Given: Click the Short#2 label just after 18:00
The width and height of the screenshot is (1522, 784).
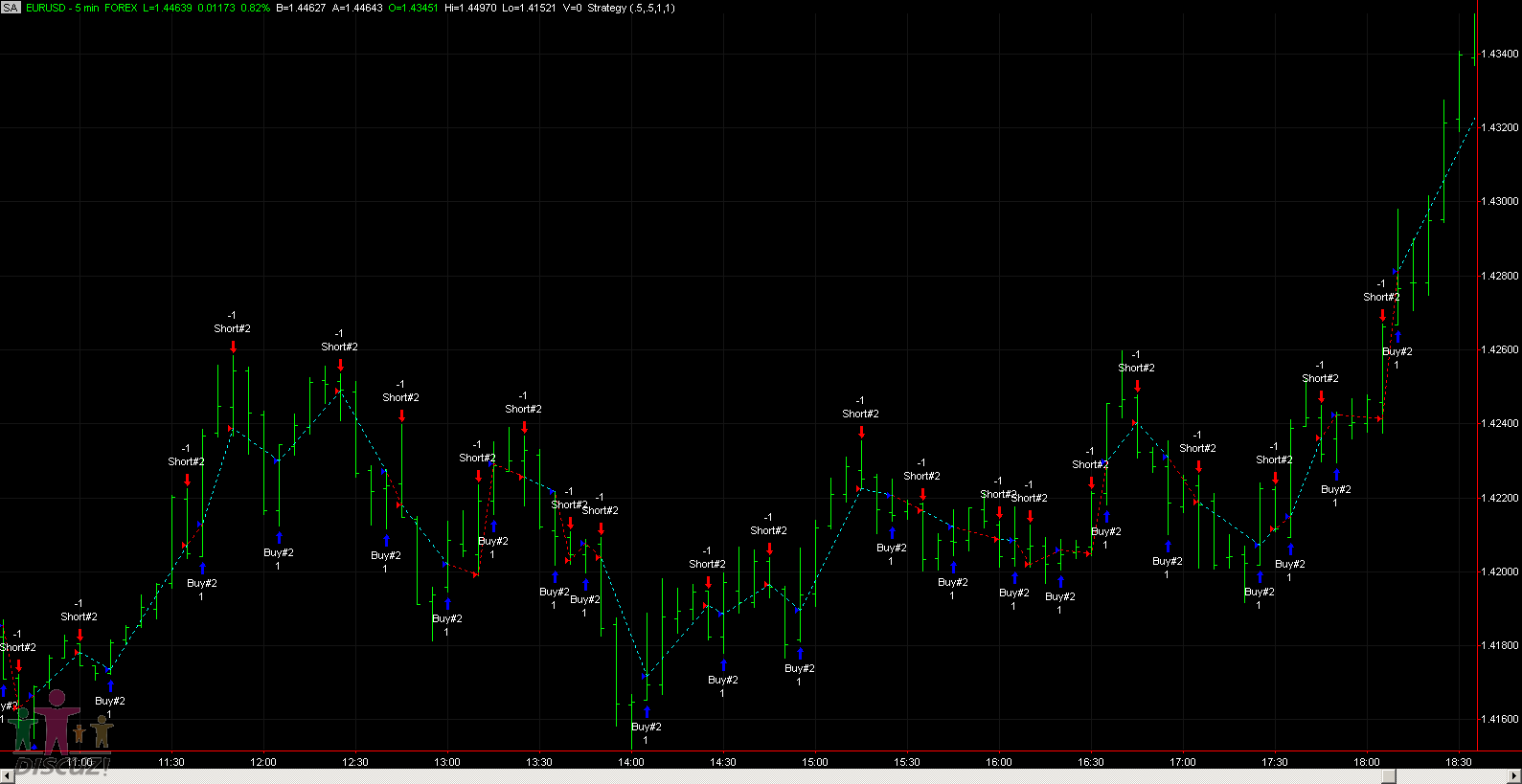Looking at the screenshot, I should (1382, 297).
